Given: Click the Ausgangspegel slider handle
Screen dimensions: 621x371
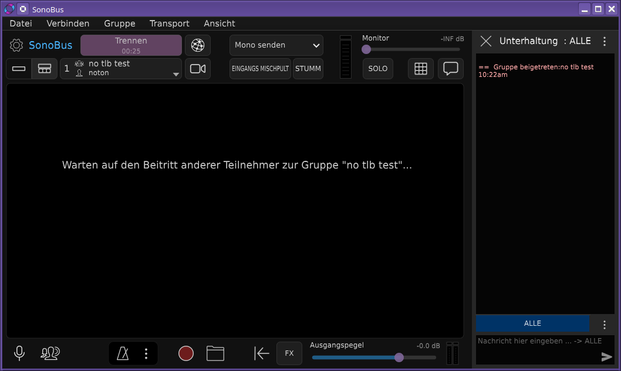Looking at the screenshot, I should (x=399, y=358).
